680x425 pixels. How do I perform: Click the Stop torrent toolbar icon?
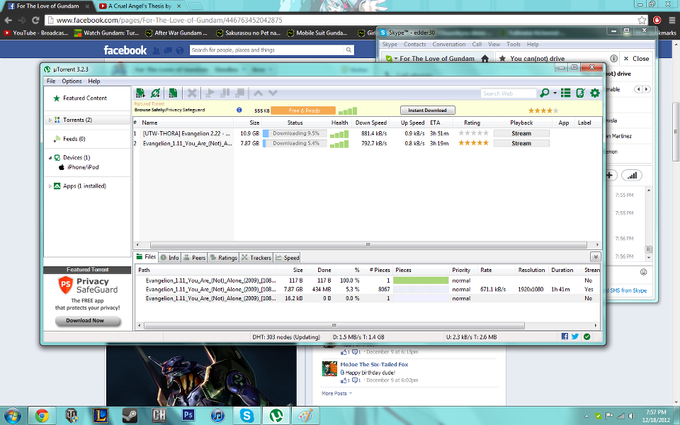point(240,93)
